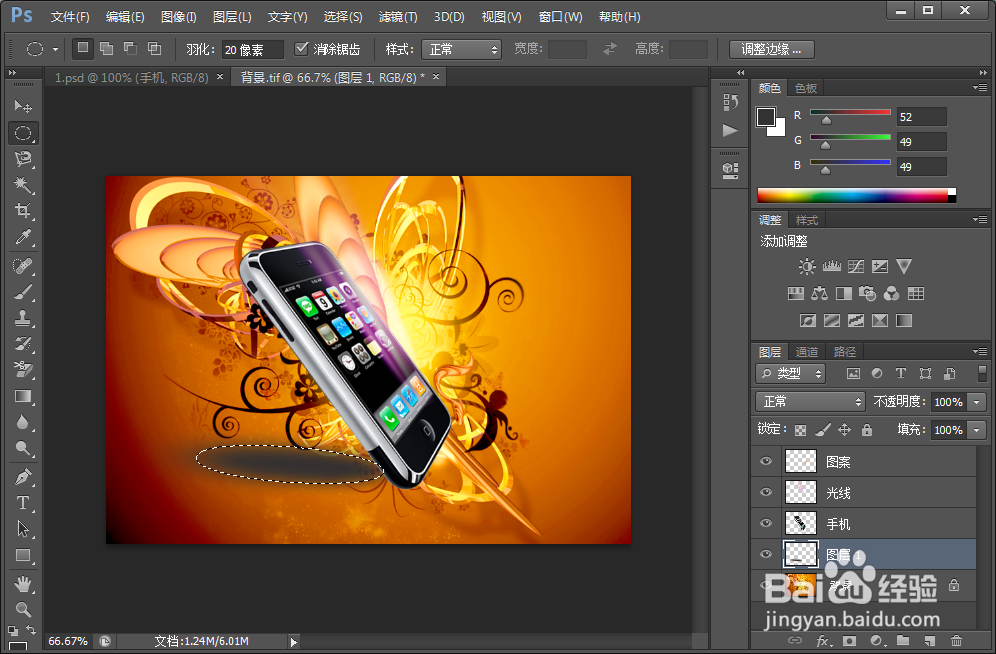Delete layer using trash icon
The image size is (996, 654).
(x=956, y=640)
